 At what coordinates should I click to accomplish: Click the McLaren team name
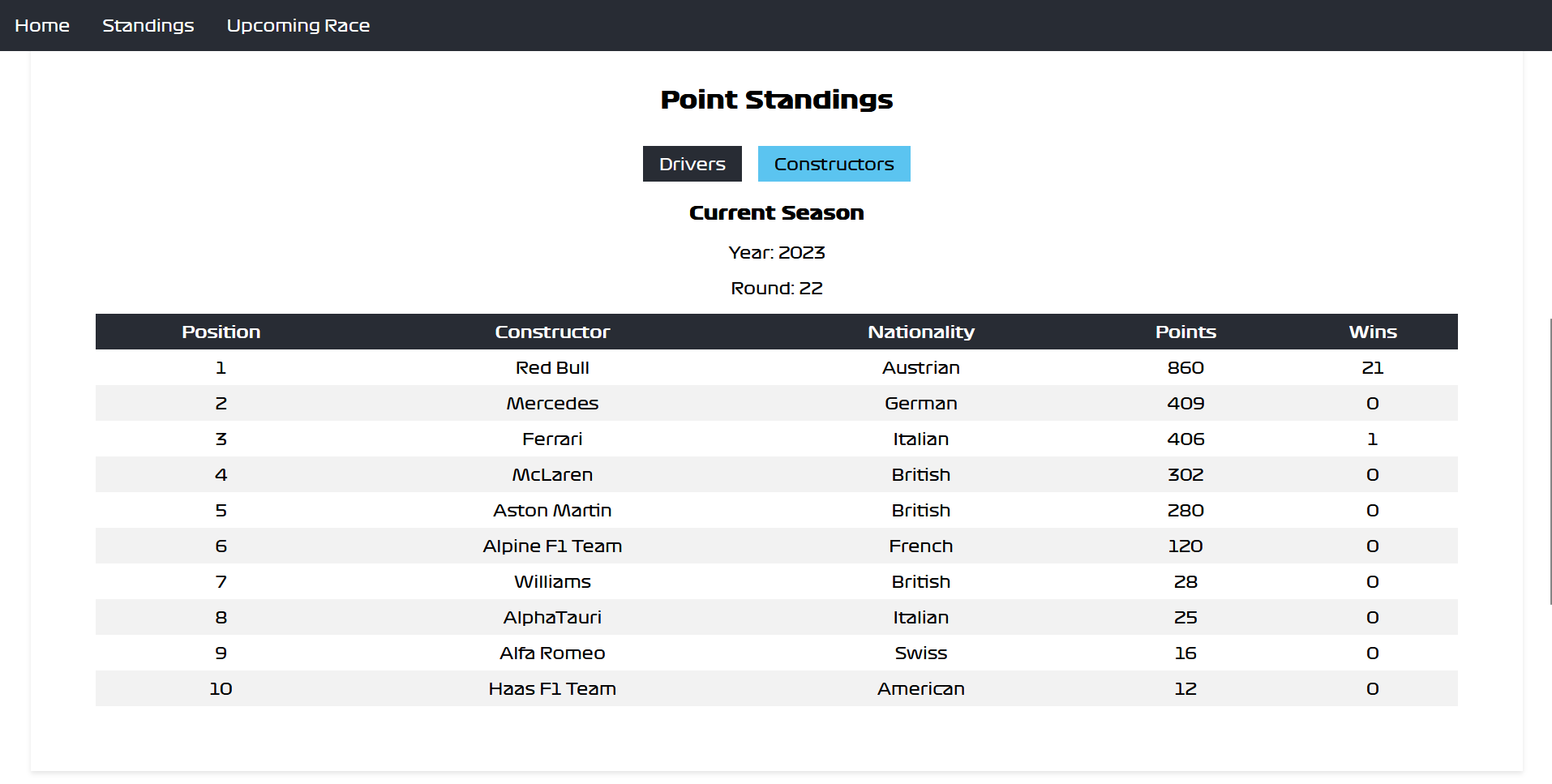pyautogui.click(x=552, y=474)
